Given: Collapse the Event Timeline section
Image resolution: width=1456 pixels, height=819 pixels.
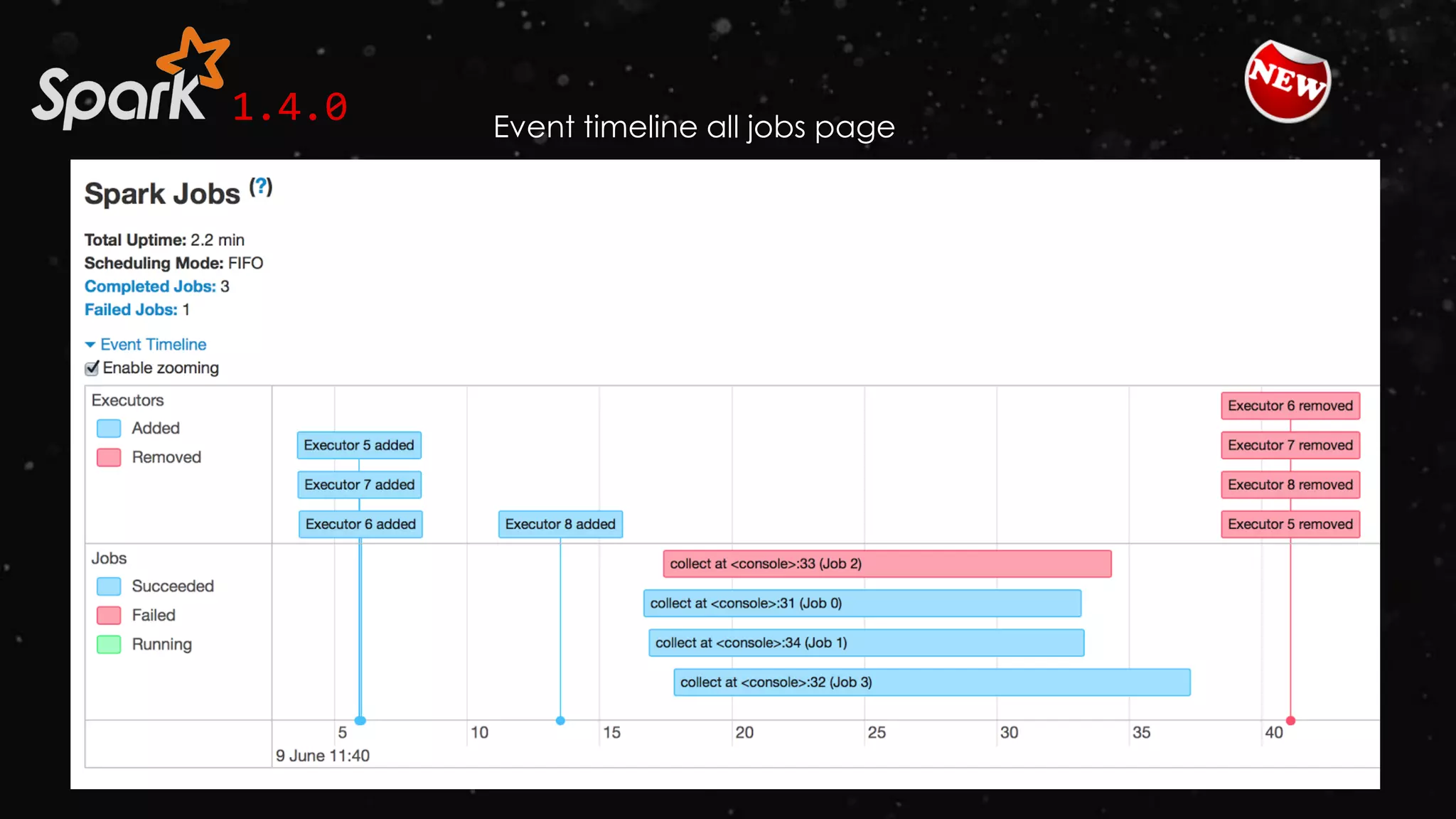Looking at the screenshot, I should pos(146,345).
